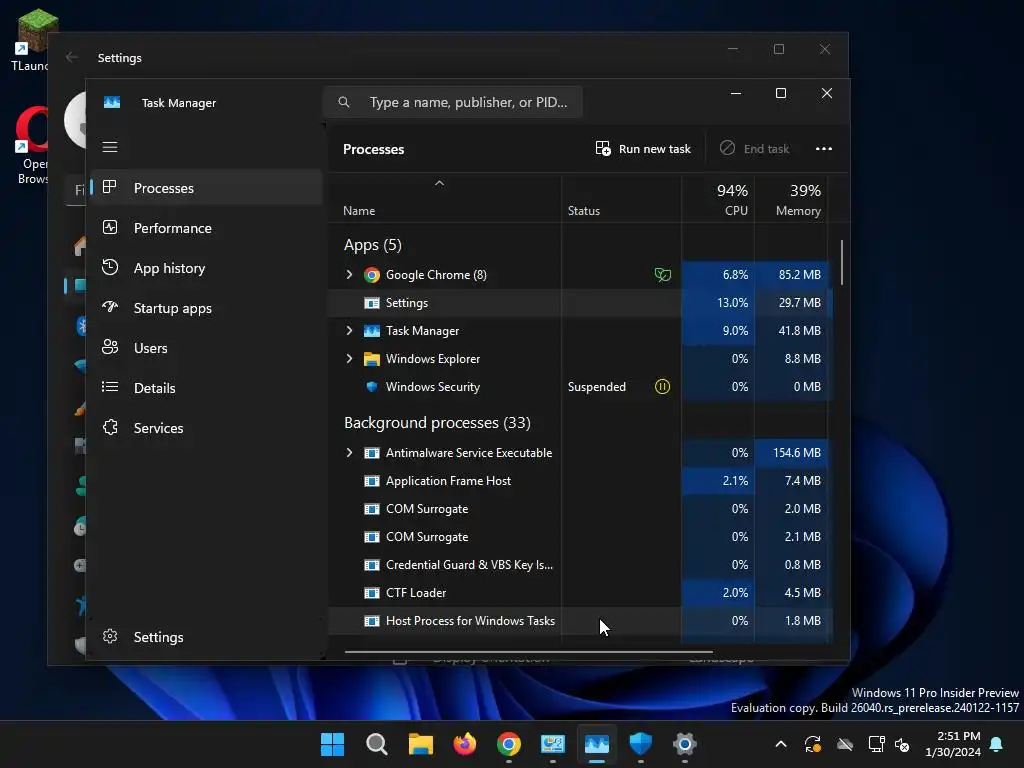Open the Control Panel icon in the taskbar
This screenshot has height=768, width=1024.
552,744
